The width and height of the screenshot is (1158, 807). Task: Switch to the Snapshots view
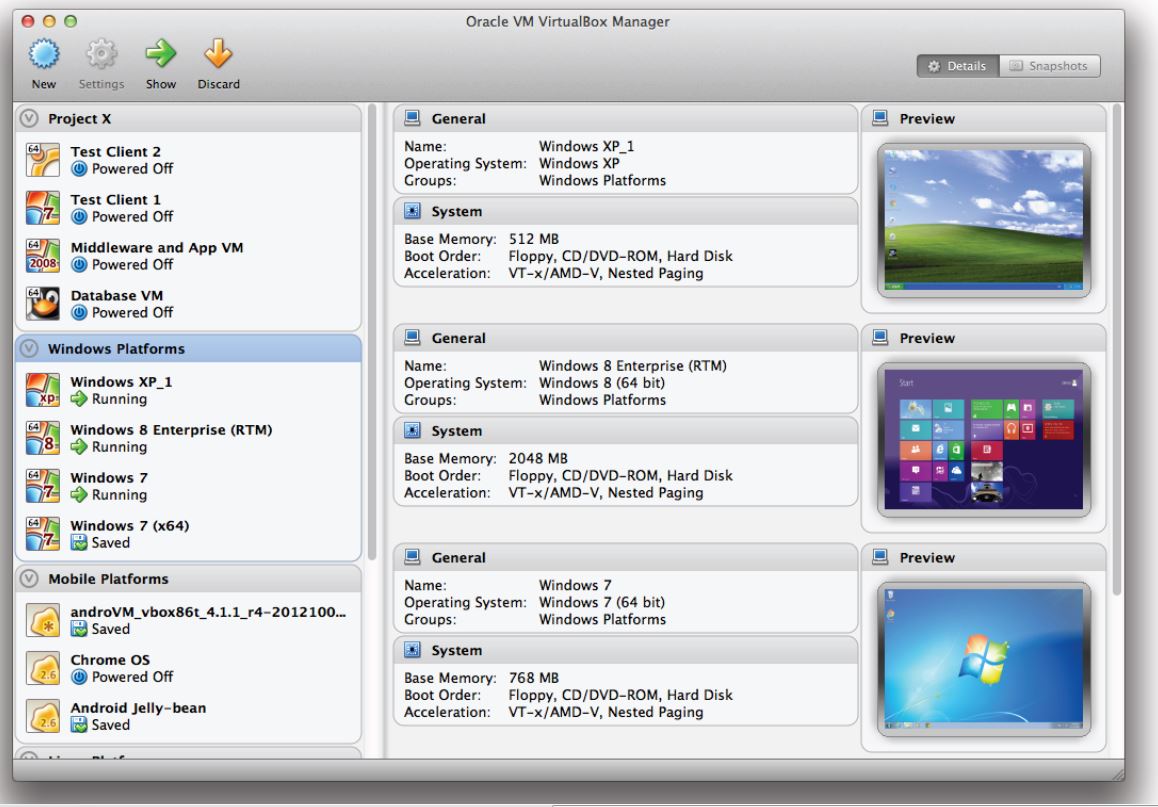click(x=1049, y=66)
